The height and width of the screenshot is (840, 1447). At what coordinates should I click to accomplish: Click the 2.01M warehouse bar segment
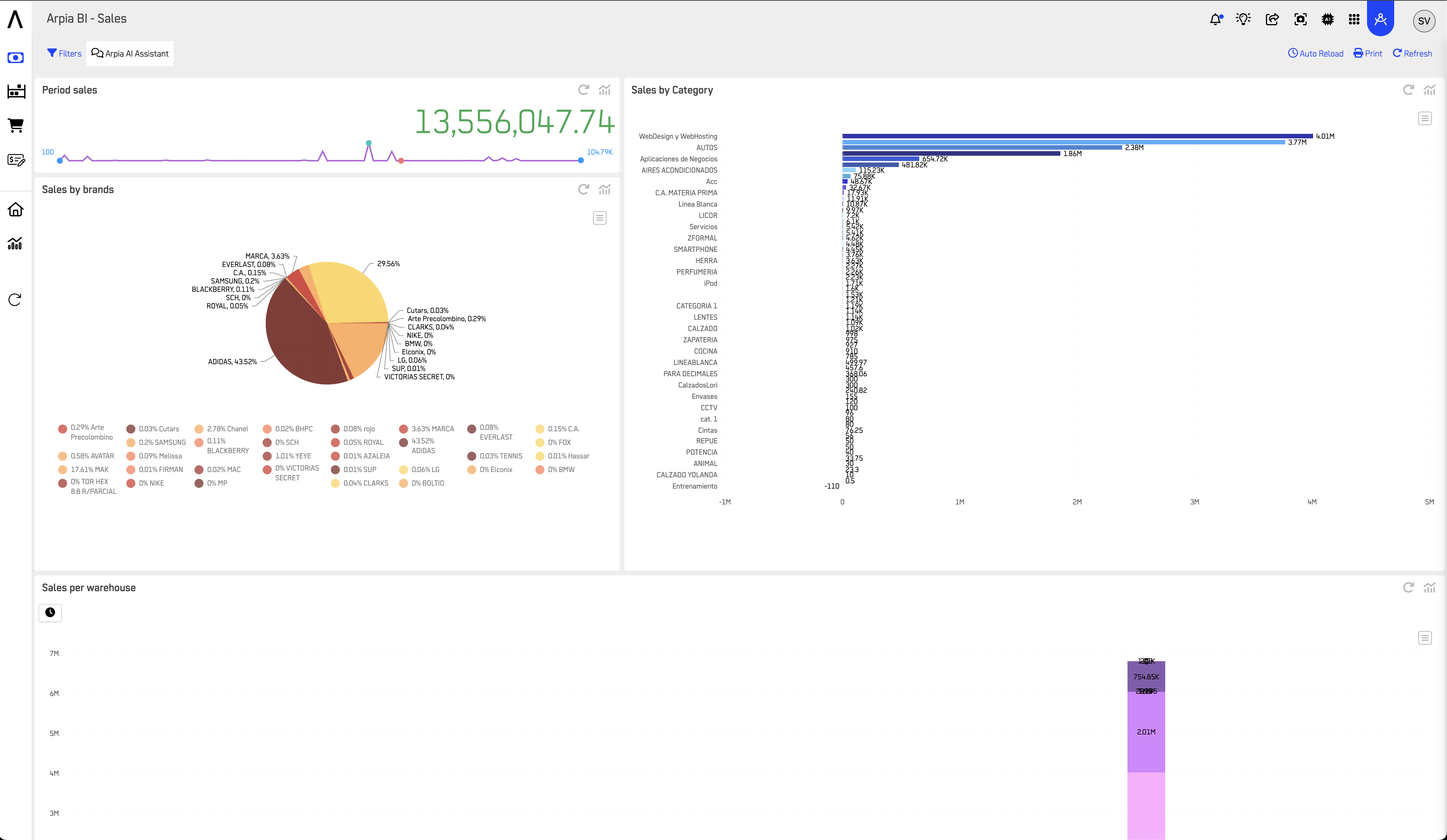pyautogui.click(x=1146, y=731)
